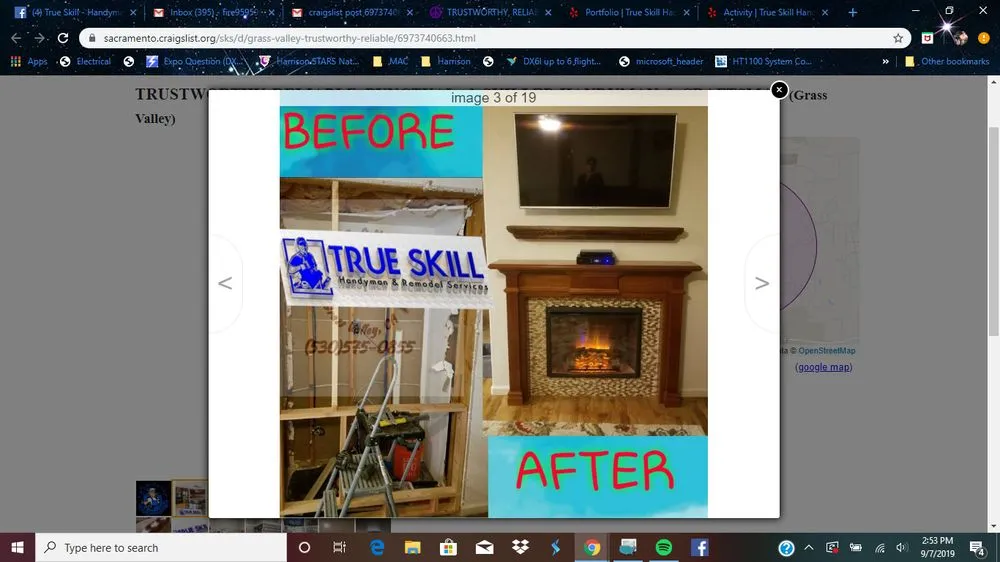1000x562 pixels.
Task: Click the browser forward arrow
Action: pyautogui.click(x=40, y=38)
